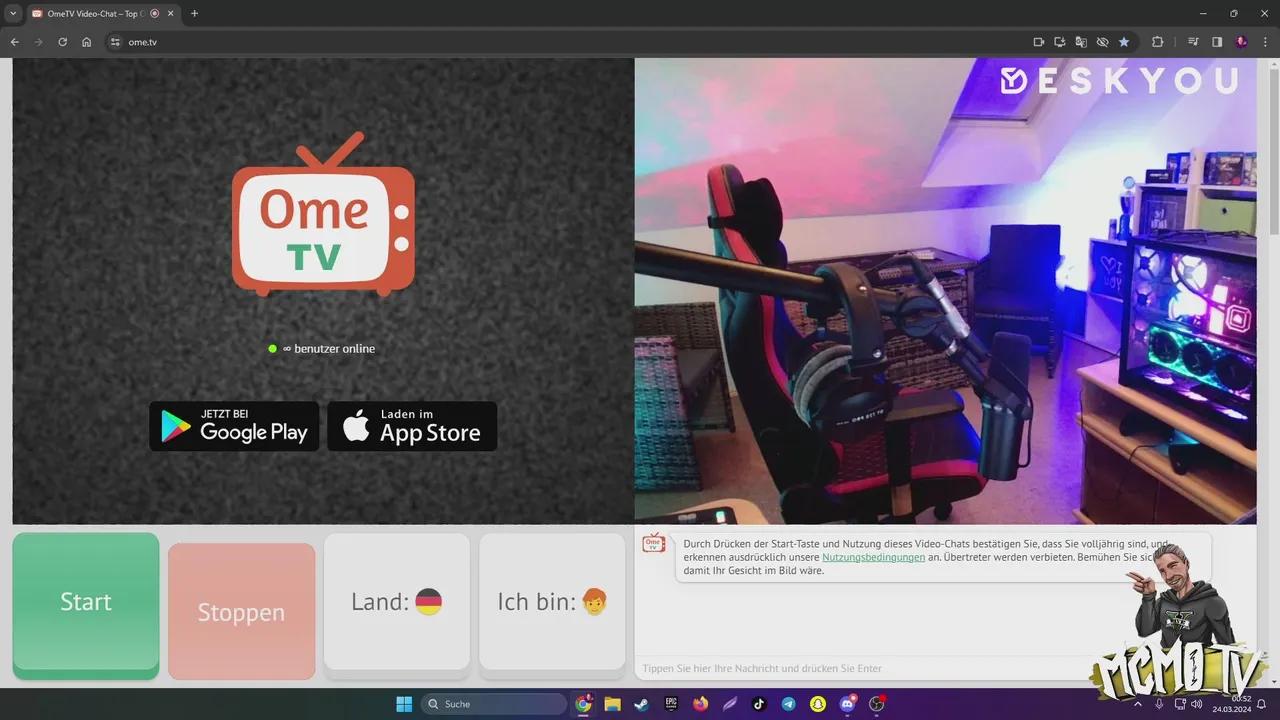Image resolution: width=1280 pixels, height=720 pixels.
Task: Open Steam from the taskbar
Action: tap(641, 704)
